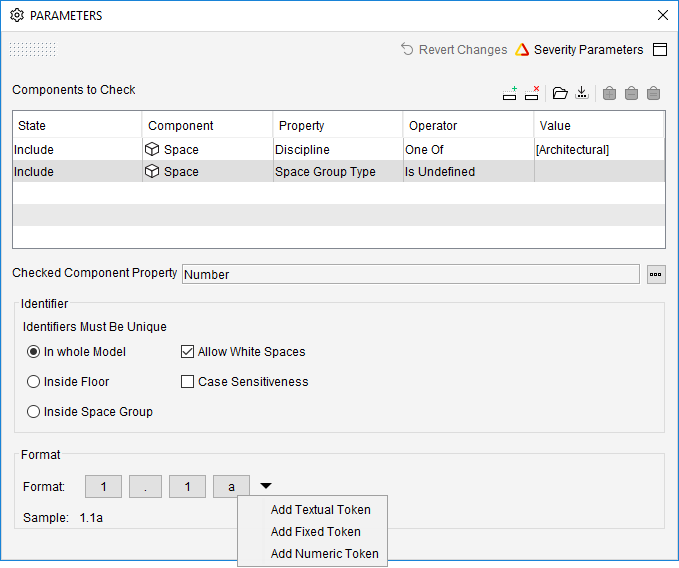This screenshot has width=679, height=568.
Task: Click the dotted drag handle in the toolbar
Action: [32, 50]
